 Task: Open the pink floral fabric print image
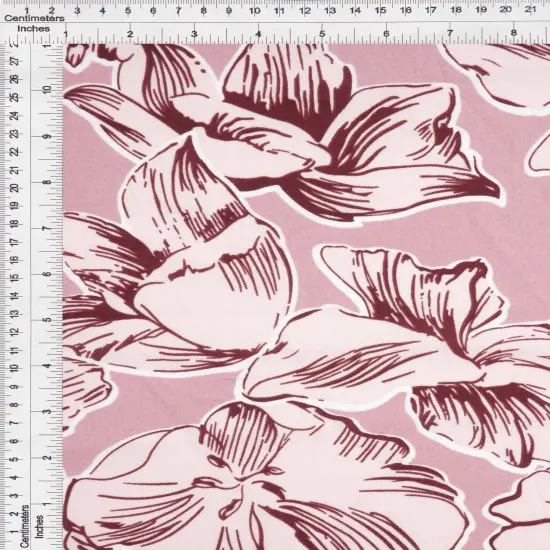[306, 297]
